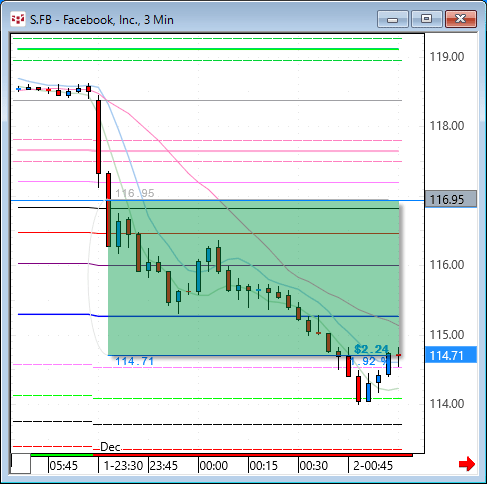Image resolution: width=487 pixels, height=484 pixels.
Task: Click the red scroll-right arrow
Action: coord(467,464)
